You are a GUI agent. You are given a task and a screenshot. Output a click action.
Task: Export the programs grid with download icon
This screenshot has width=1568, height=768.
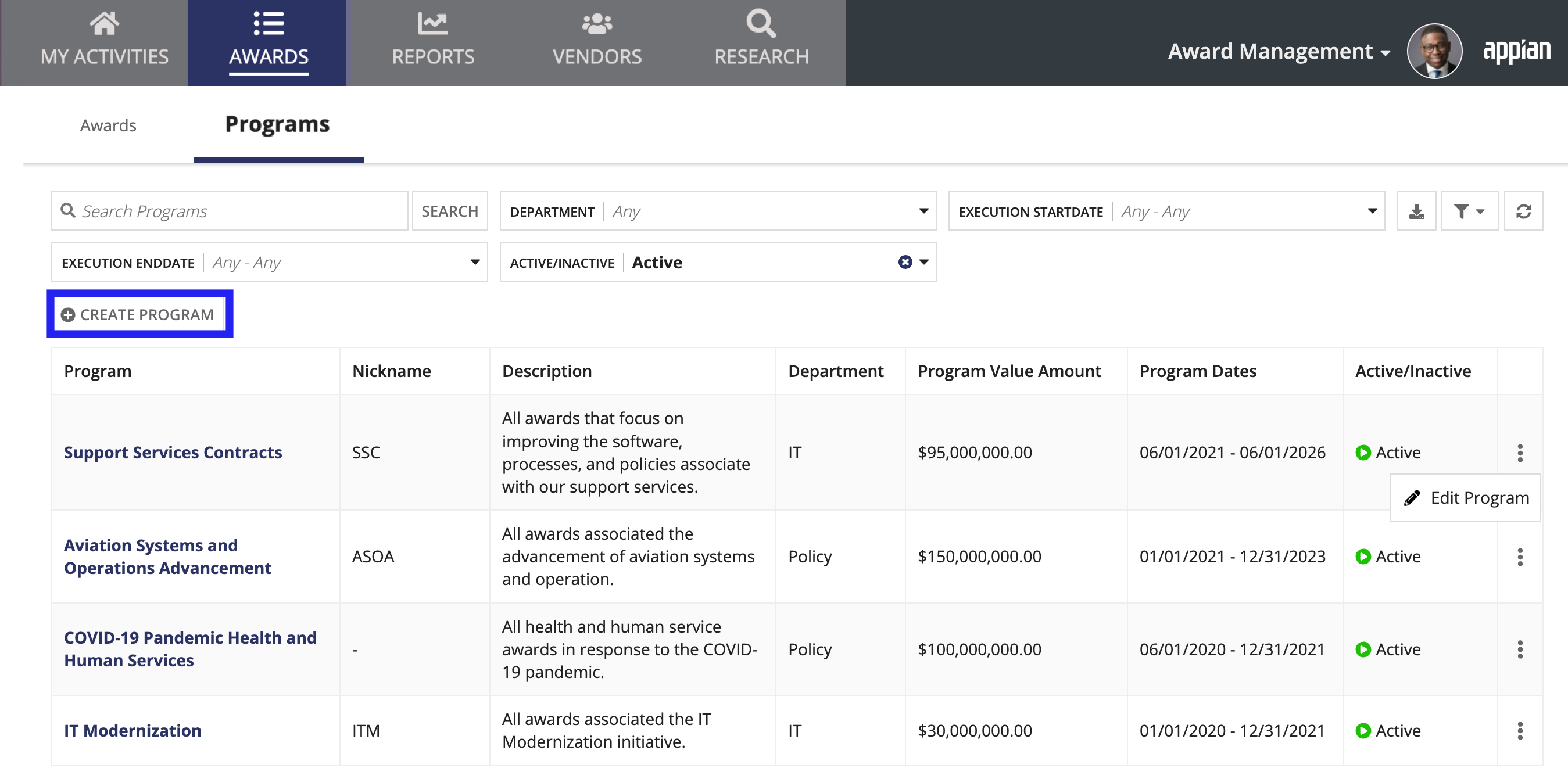[x=1416, y=211]
